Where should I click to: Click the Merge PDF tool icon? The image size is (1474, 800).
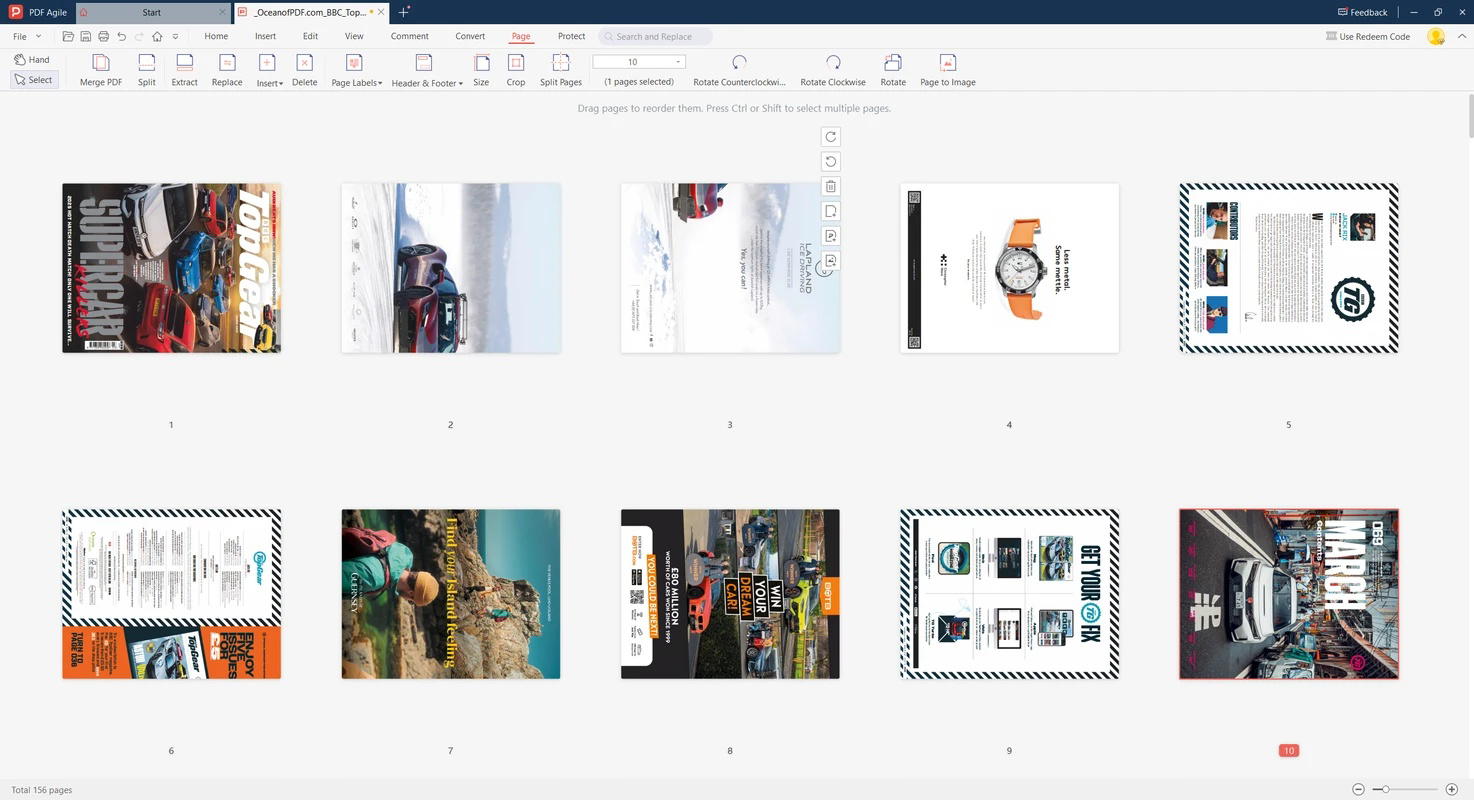(101, 63)
